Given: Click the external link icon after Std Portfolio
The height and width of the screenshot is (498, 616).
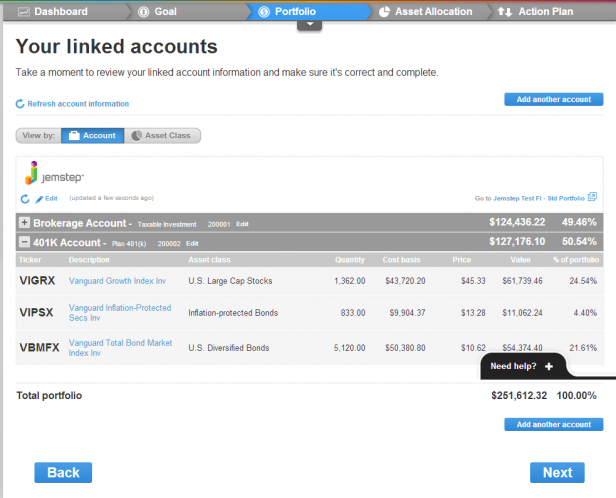Looking at the screenshot, I should pyautogui.click(x=592, y=197).
